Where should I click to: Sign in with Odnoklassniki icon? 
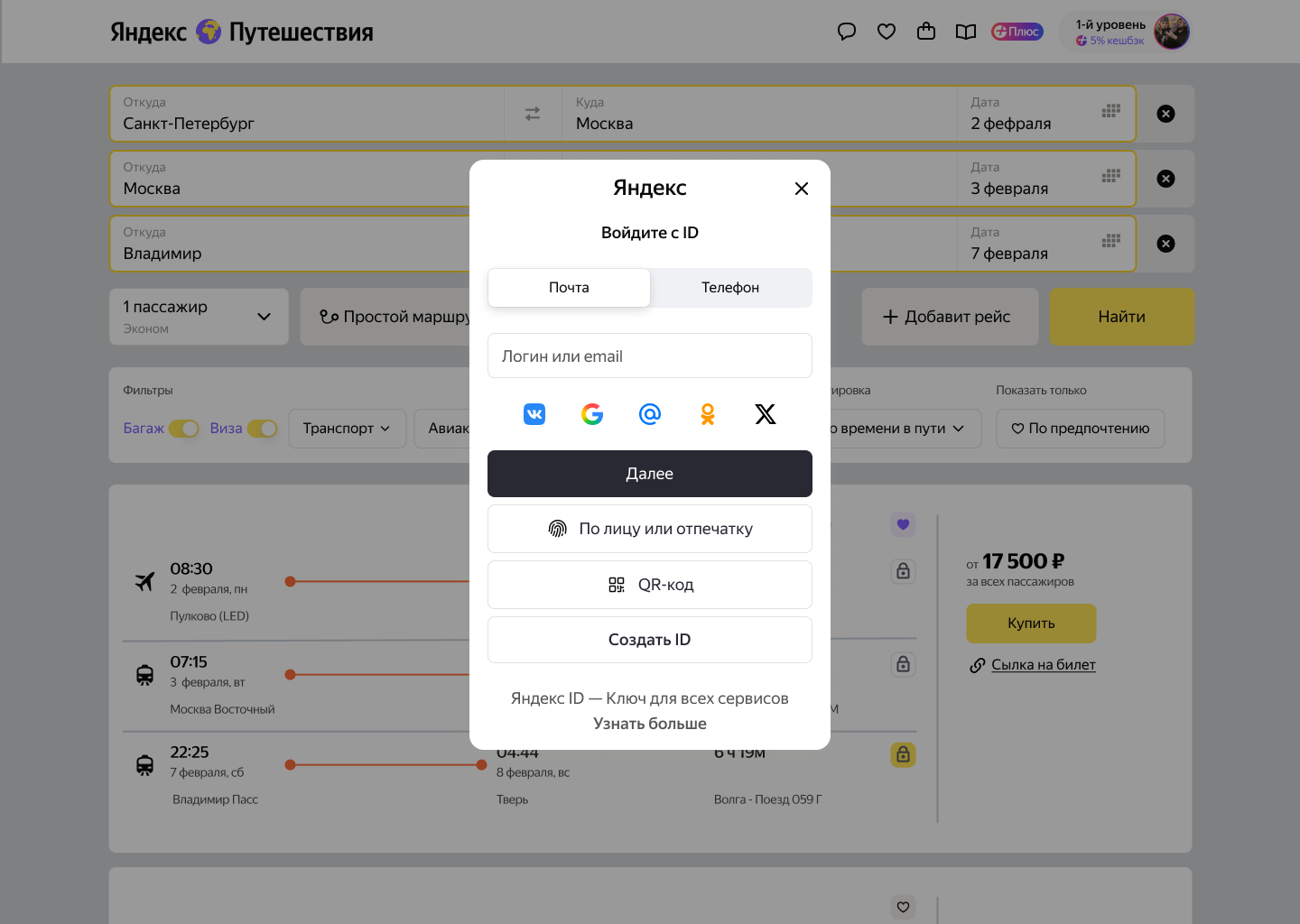[x=708, y=414]
